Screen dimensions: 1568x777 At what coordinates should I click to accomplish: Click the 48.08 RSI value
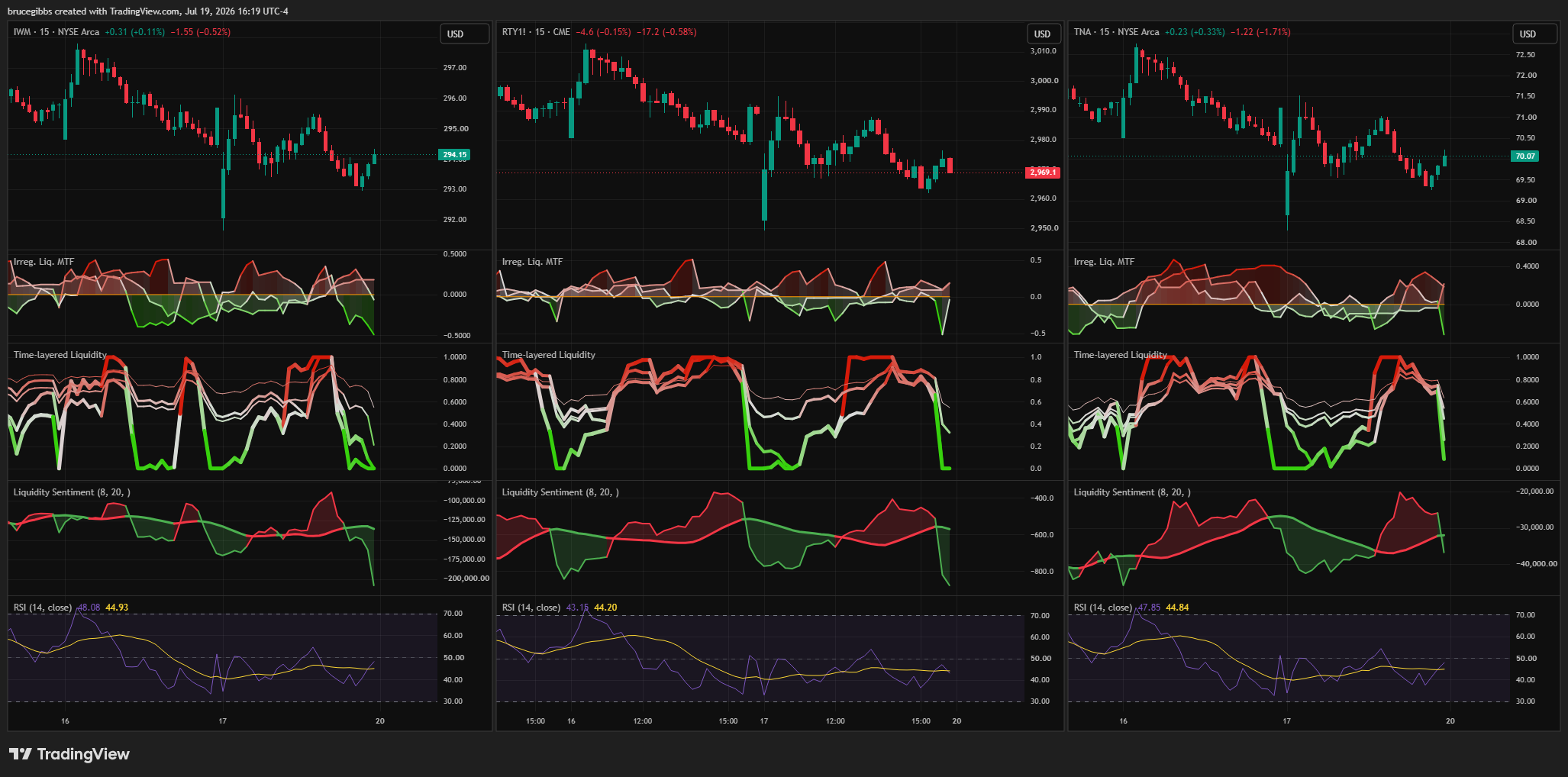coord(89,608)
